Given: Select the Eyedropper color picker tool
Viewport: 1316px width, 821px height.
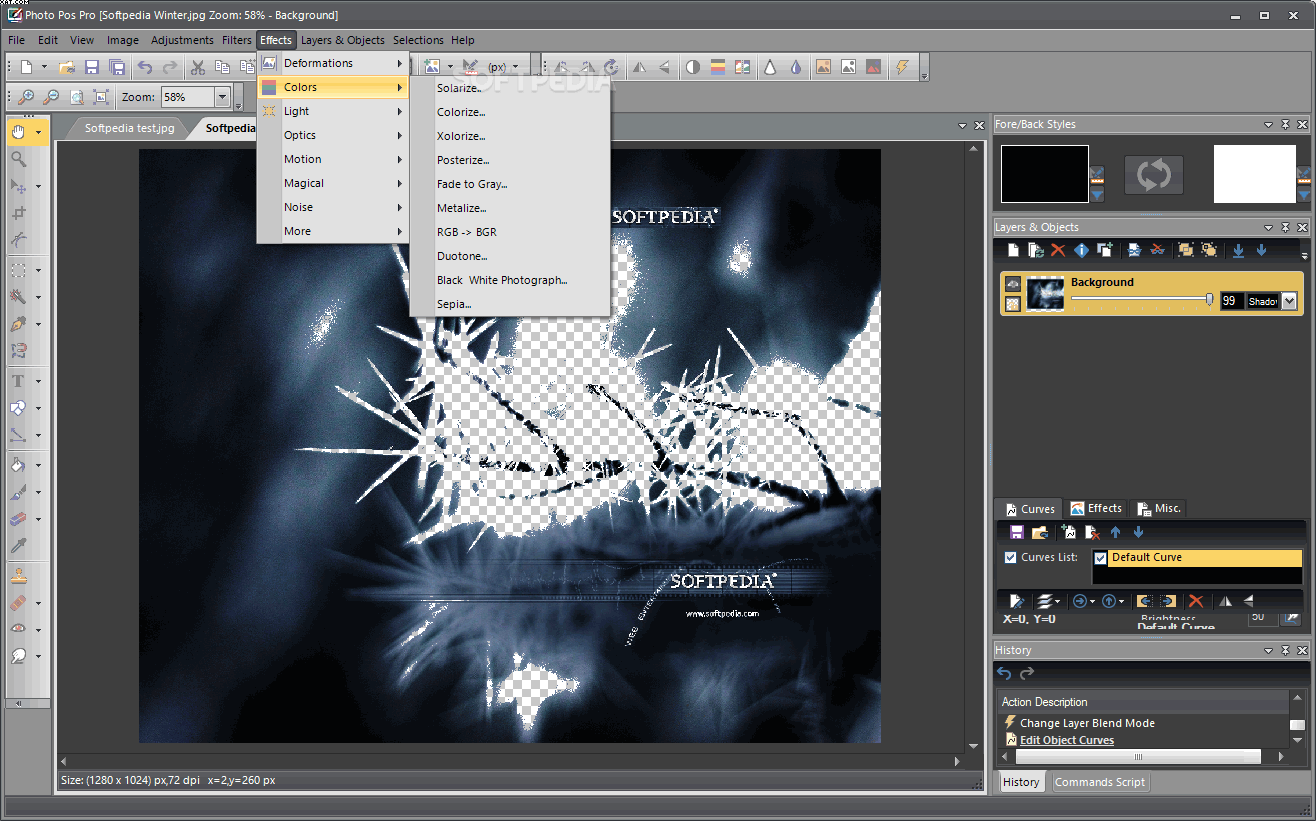Looking at the screenshot, I should click(x=18, y=545).
